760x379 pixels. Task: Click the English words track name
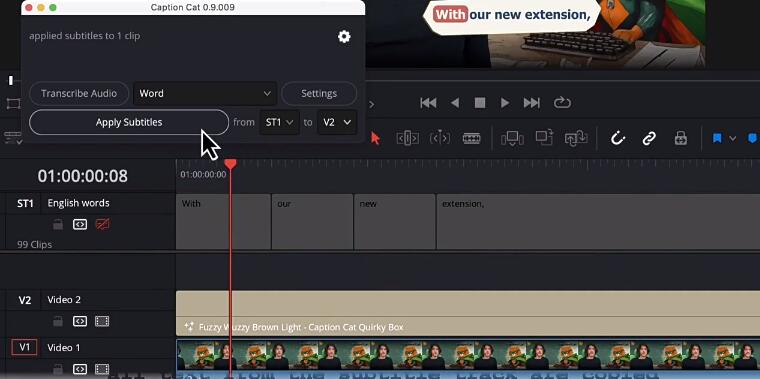(79, 203)
